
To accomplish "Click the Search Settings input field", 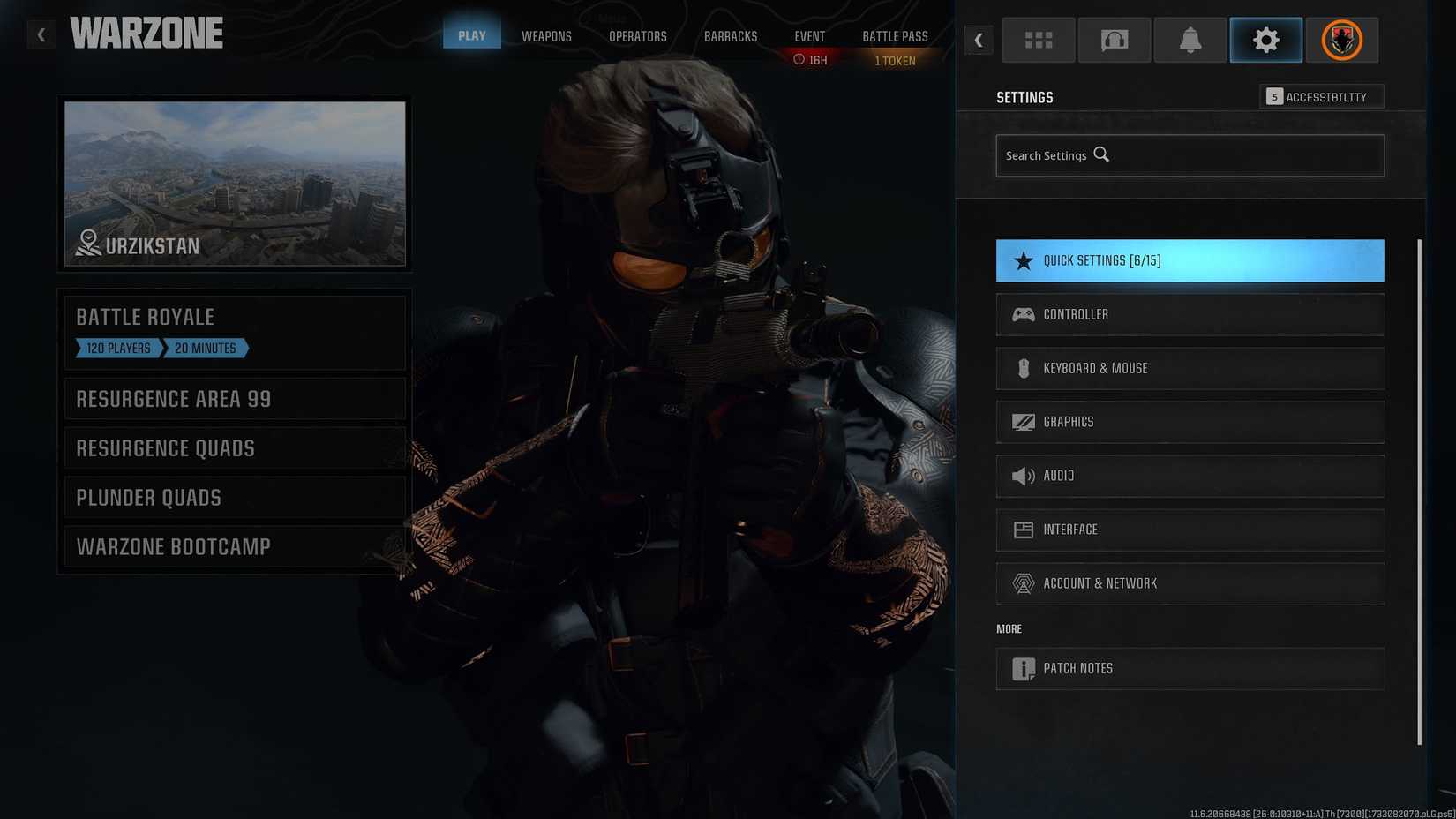I will (x=1235, y=155).
